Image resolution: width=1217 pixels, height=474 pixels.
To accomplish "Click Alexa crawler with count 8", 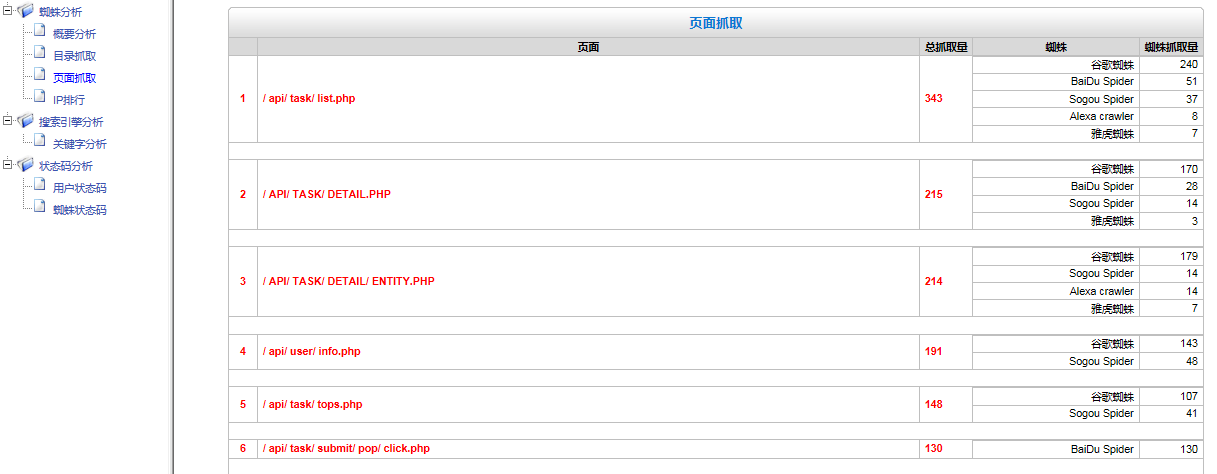I will [x=1102, y=116].
